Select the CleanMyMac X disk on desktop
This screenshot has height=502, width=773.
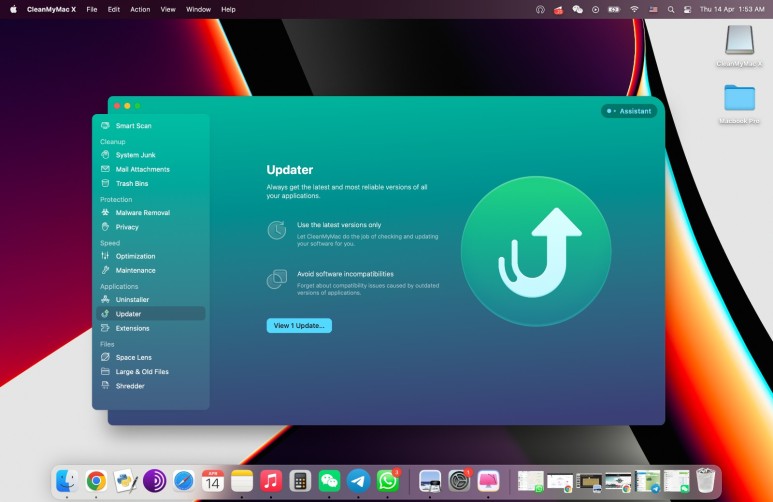click(739, 46)
